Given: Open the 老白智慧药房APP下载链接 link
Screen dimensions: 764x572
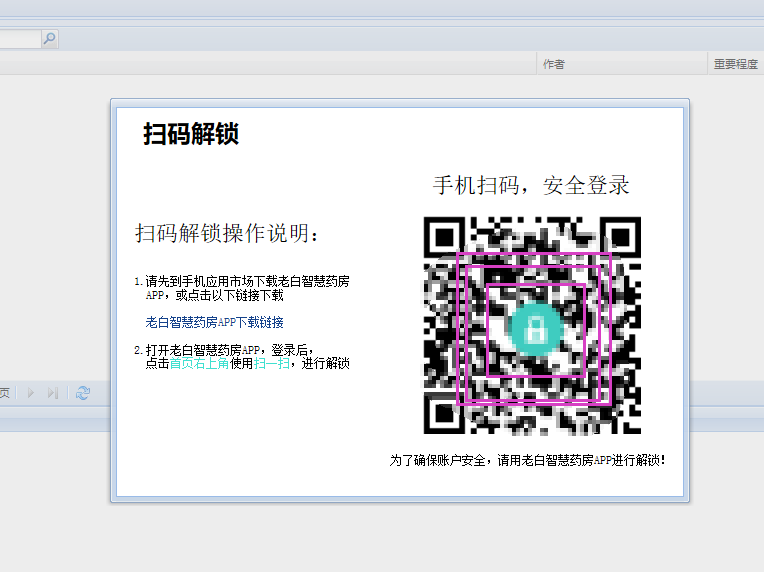Looking at the screenshot, I should [x=214, y=323].
